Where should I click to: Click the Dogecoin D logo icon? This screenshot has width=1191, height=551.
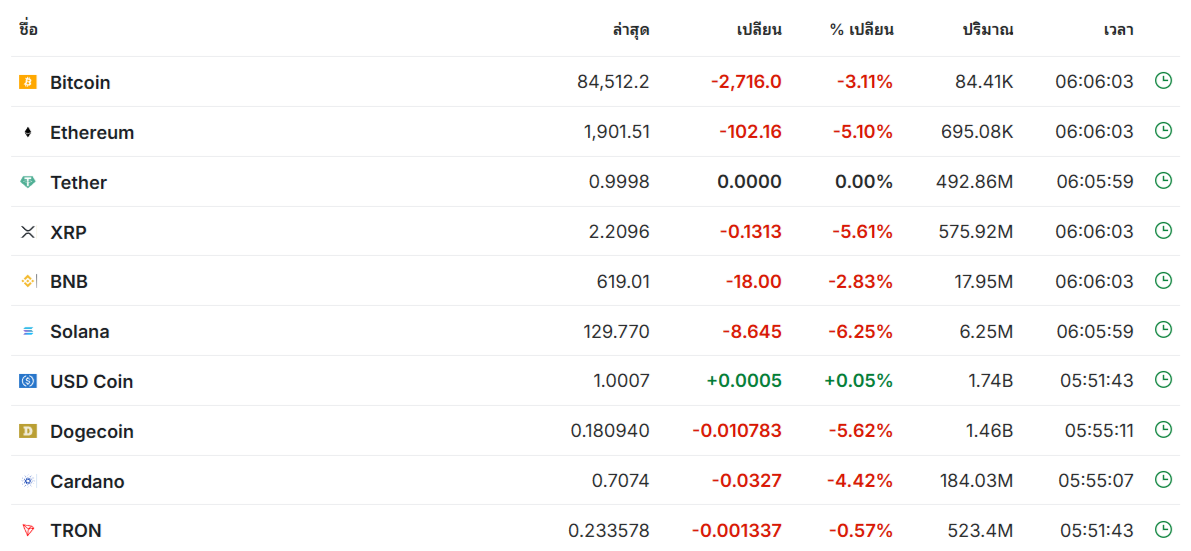pyautogui.click(x=28, y=432)
